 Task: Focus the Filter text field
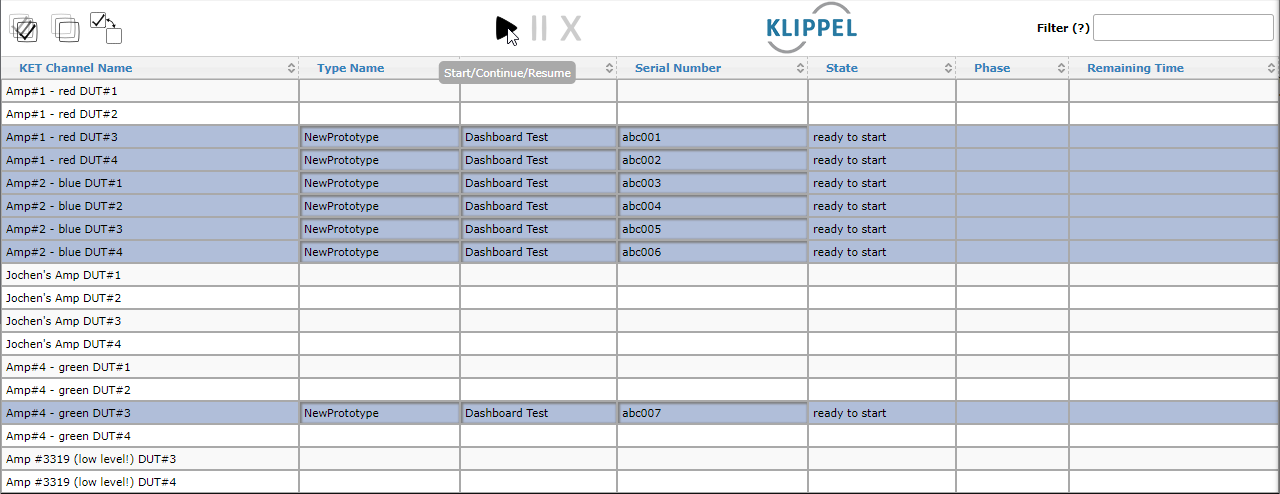[x=1183, y=28]
